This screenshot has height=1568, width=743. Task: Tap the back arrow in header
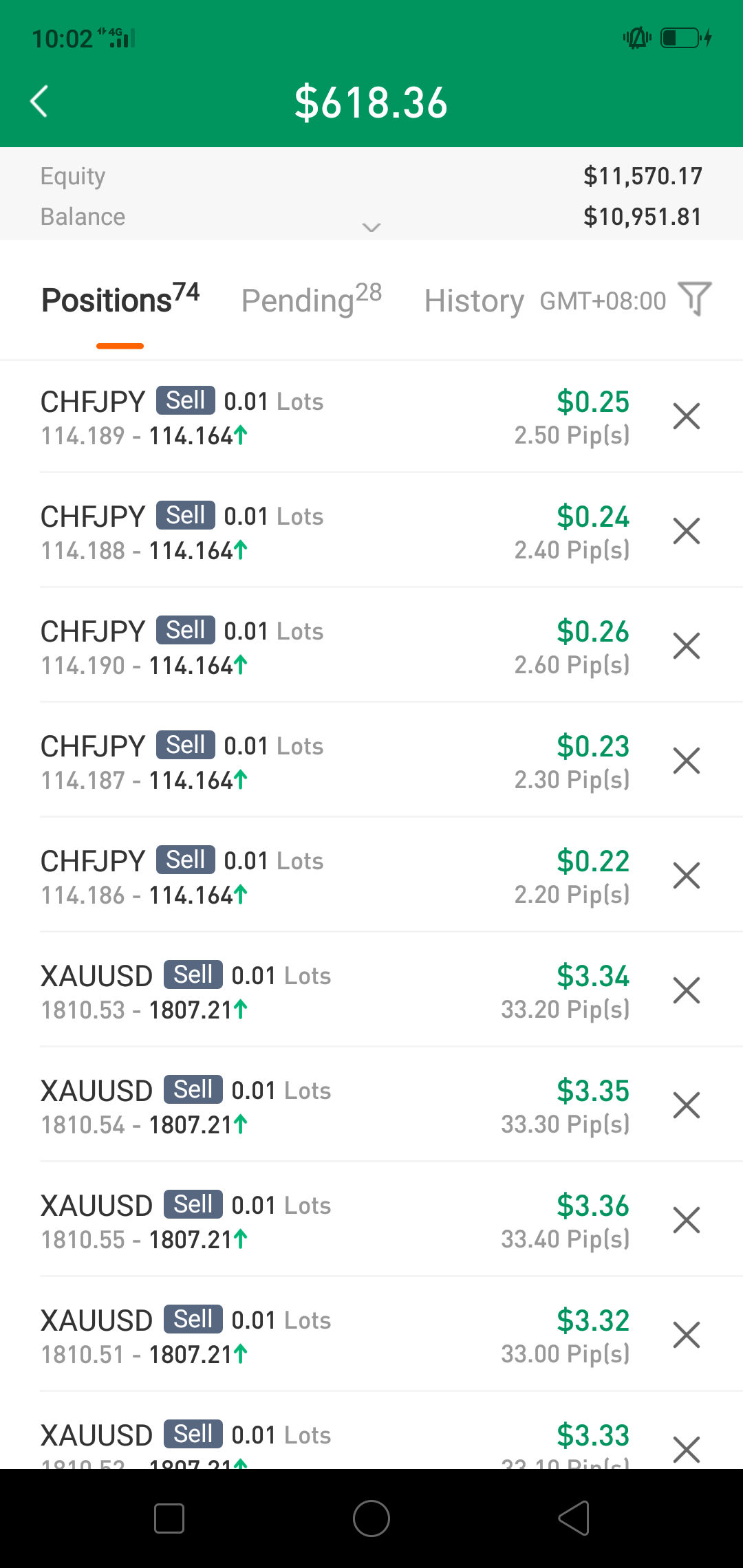[x=40, y=102]
